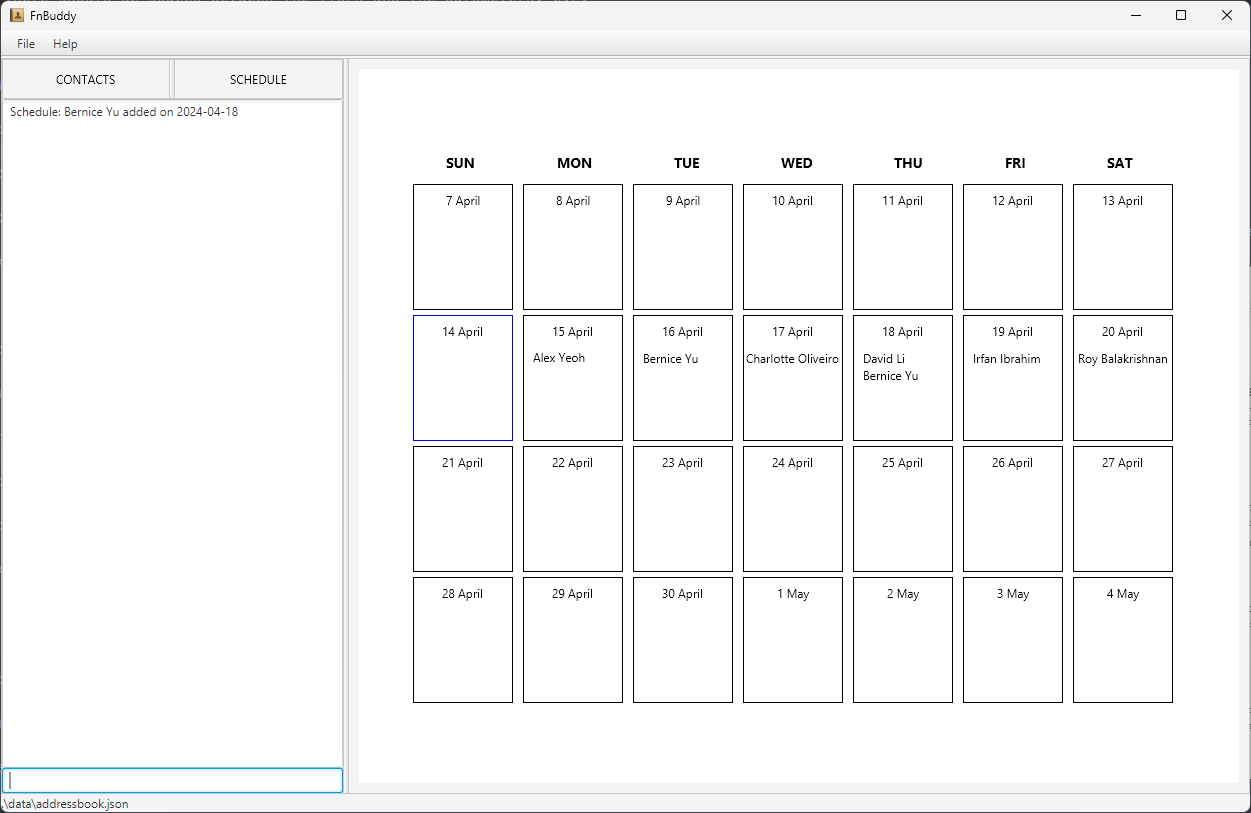Click the FRI column header
Image resolution: width=1251 pixels, height=813 pixels.
tap(1015, 163)
